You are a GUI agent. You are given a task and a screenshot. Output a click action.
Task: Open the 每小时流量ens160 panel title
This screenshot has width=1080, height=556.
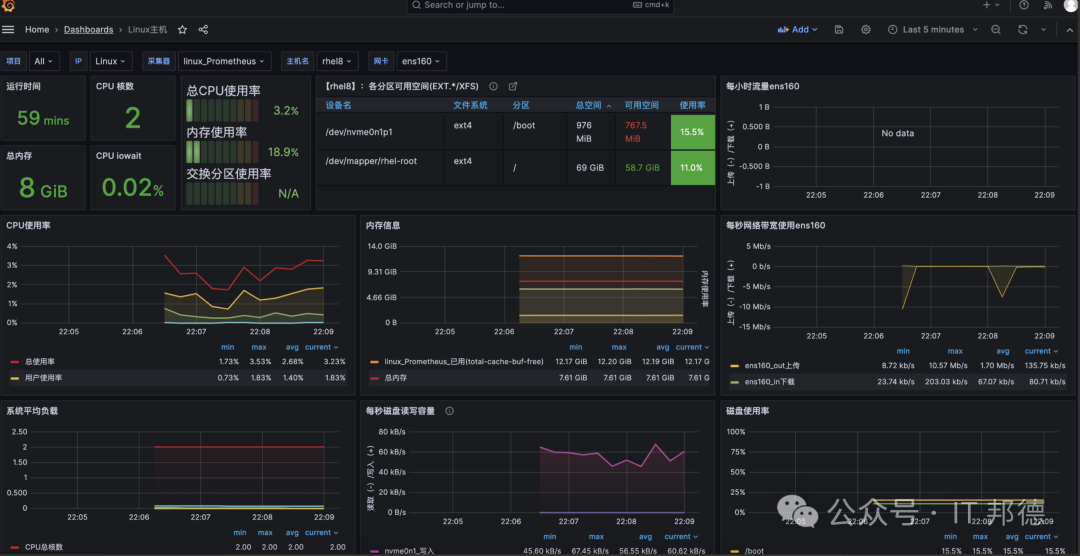762,86
